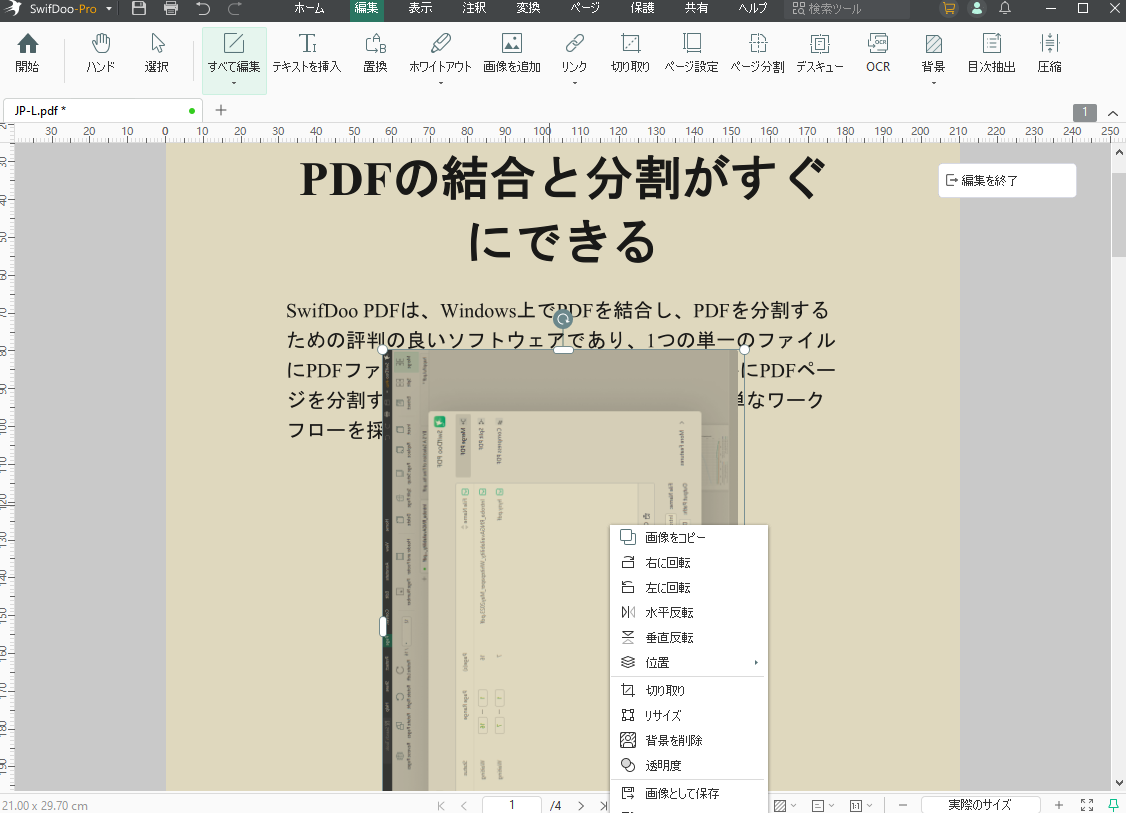
Task: Click inside the page number input field
Action: (x=511, y=804)
